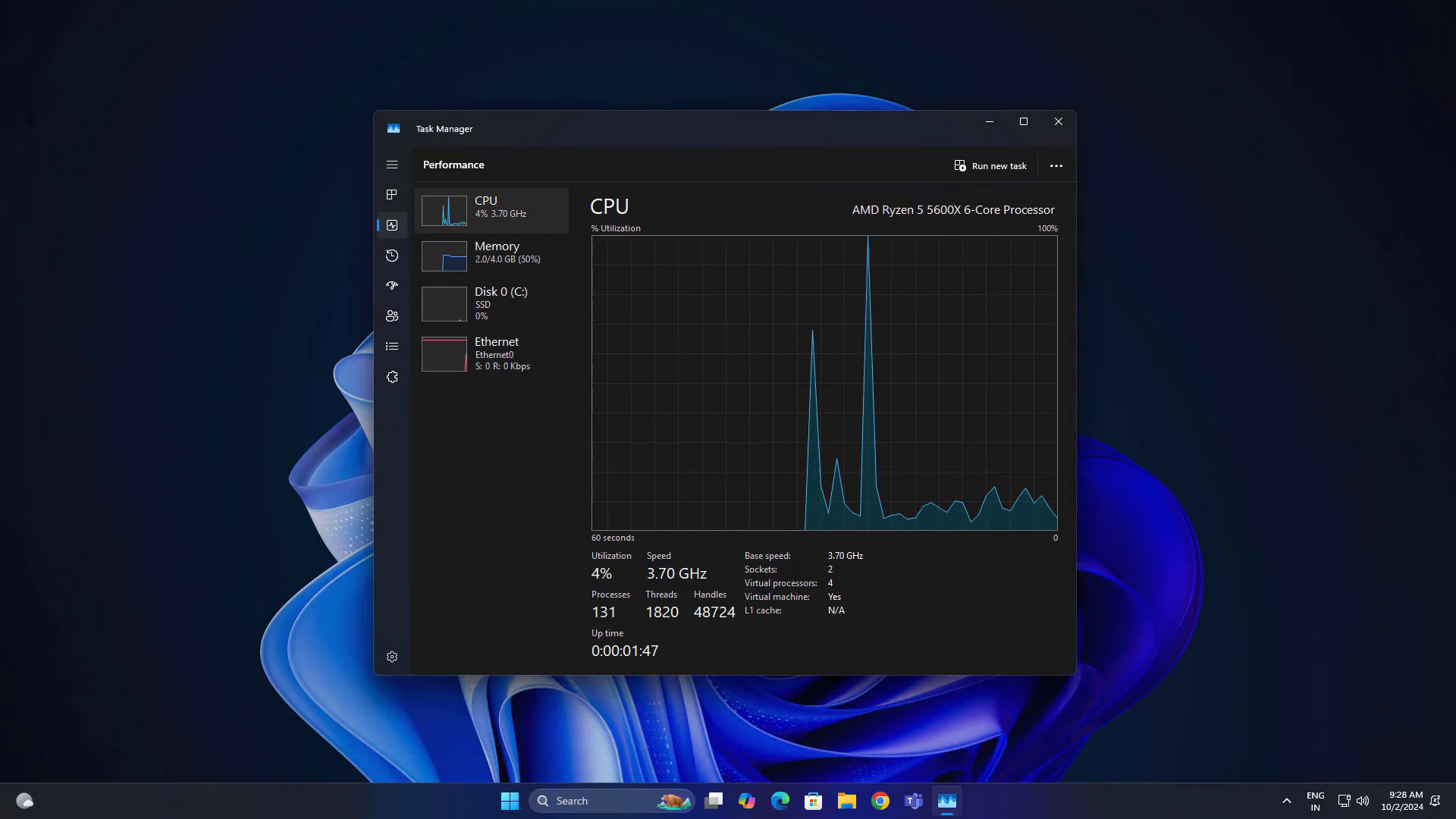The width and height of the screenshot is (1456, 819).
Task: Click the CPU utilization graph
Action: 824,383
